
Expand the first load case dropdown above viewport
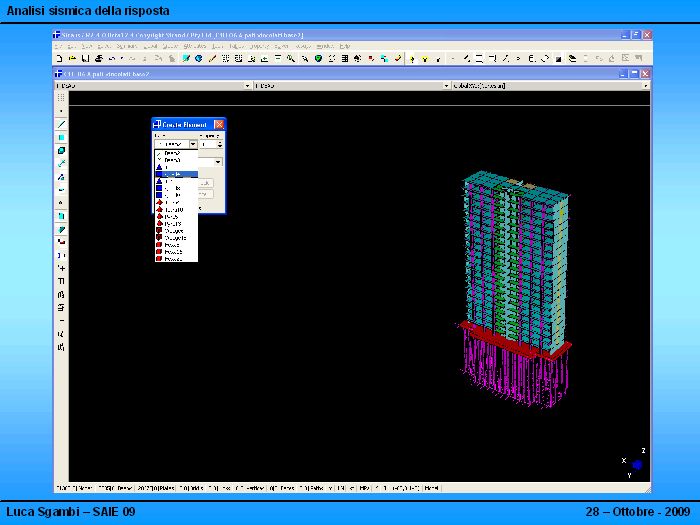click(247, 86)
